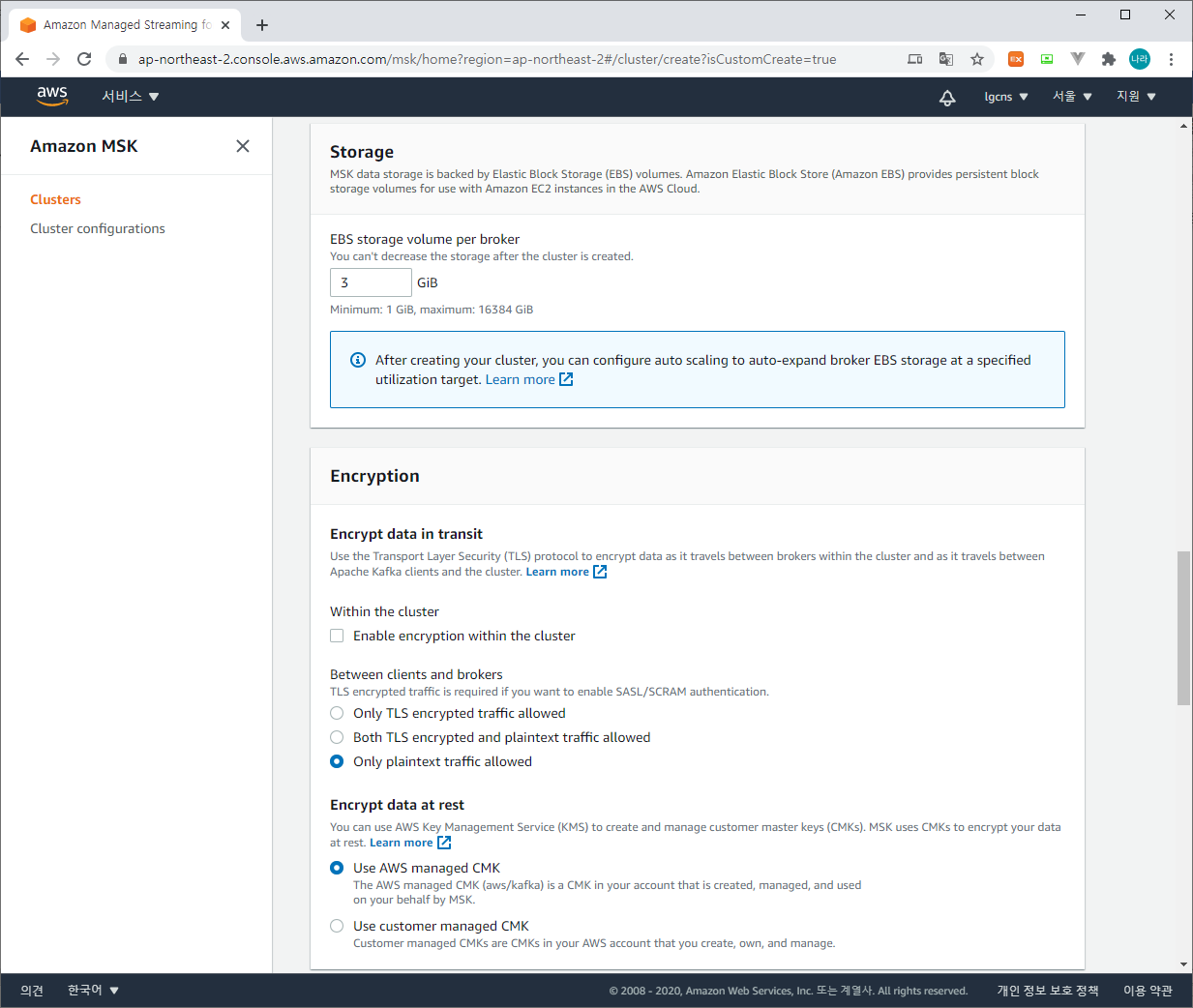The image size is (1193, 1008).
Task: Click the Google Translate icon in address bar
Action: point(946,59)
